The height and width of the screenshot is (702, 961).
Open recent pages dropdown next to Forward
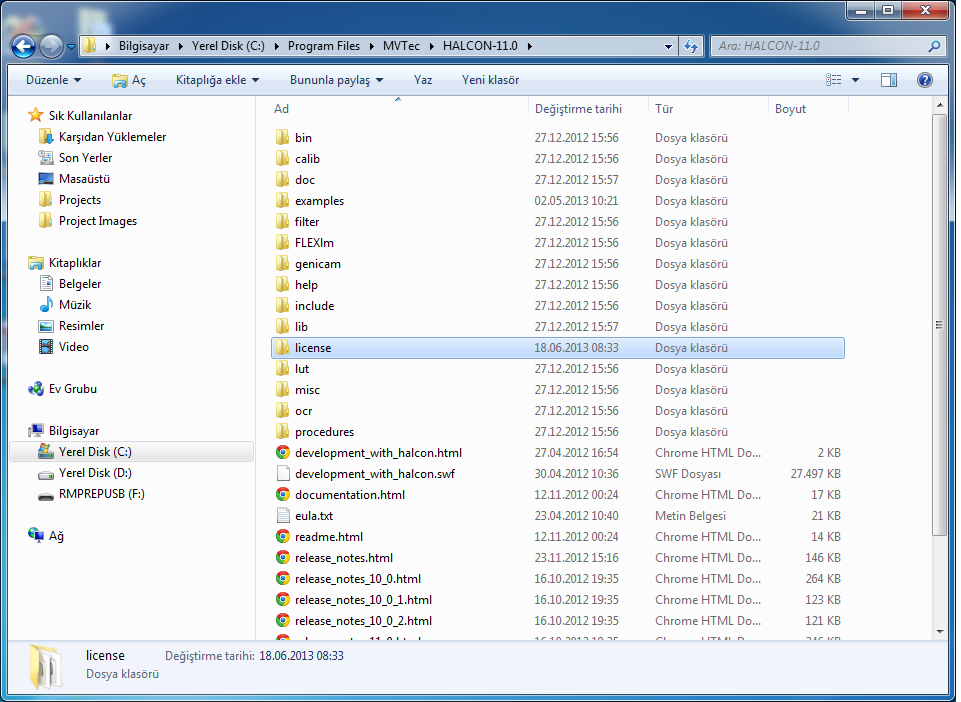[71, 46]
